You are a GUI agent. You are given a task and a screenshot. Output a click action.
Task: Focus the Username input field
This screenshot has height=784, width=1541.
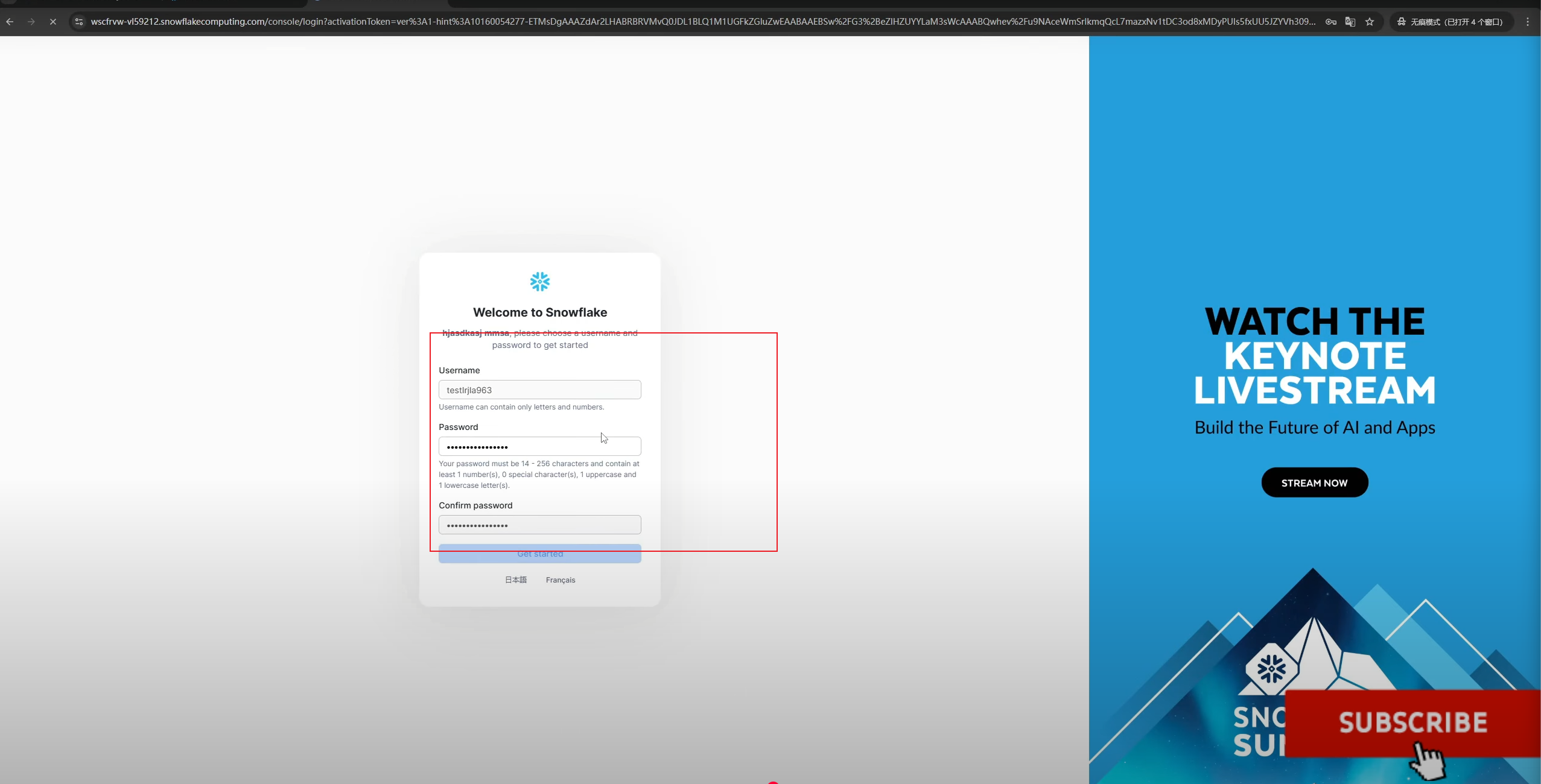pos(540,390)
